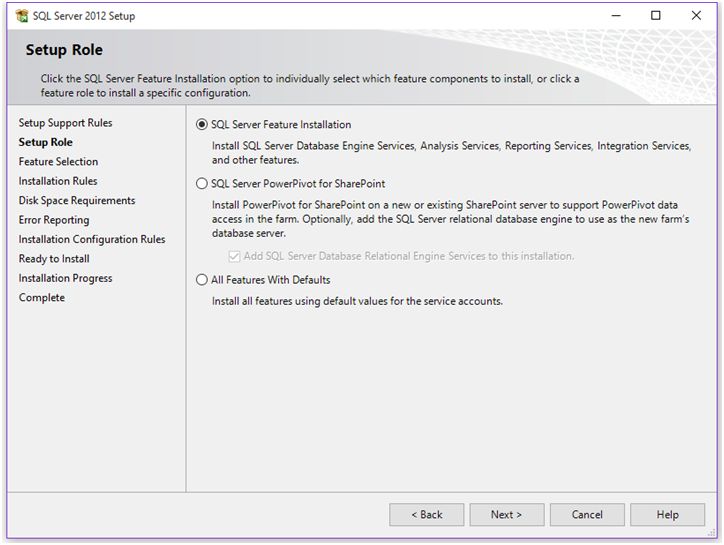Select Ready to Install step
The width and height of the screenshot is (724, 545).
[x=54, y=259]
